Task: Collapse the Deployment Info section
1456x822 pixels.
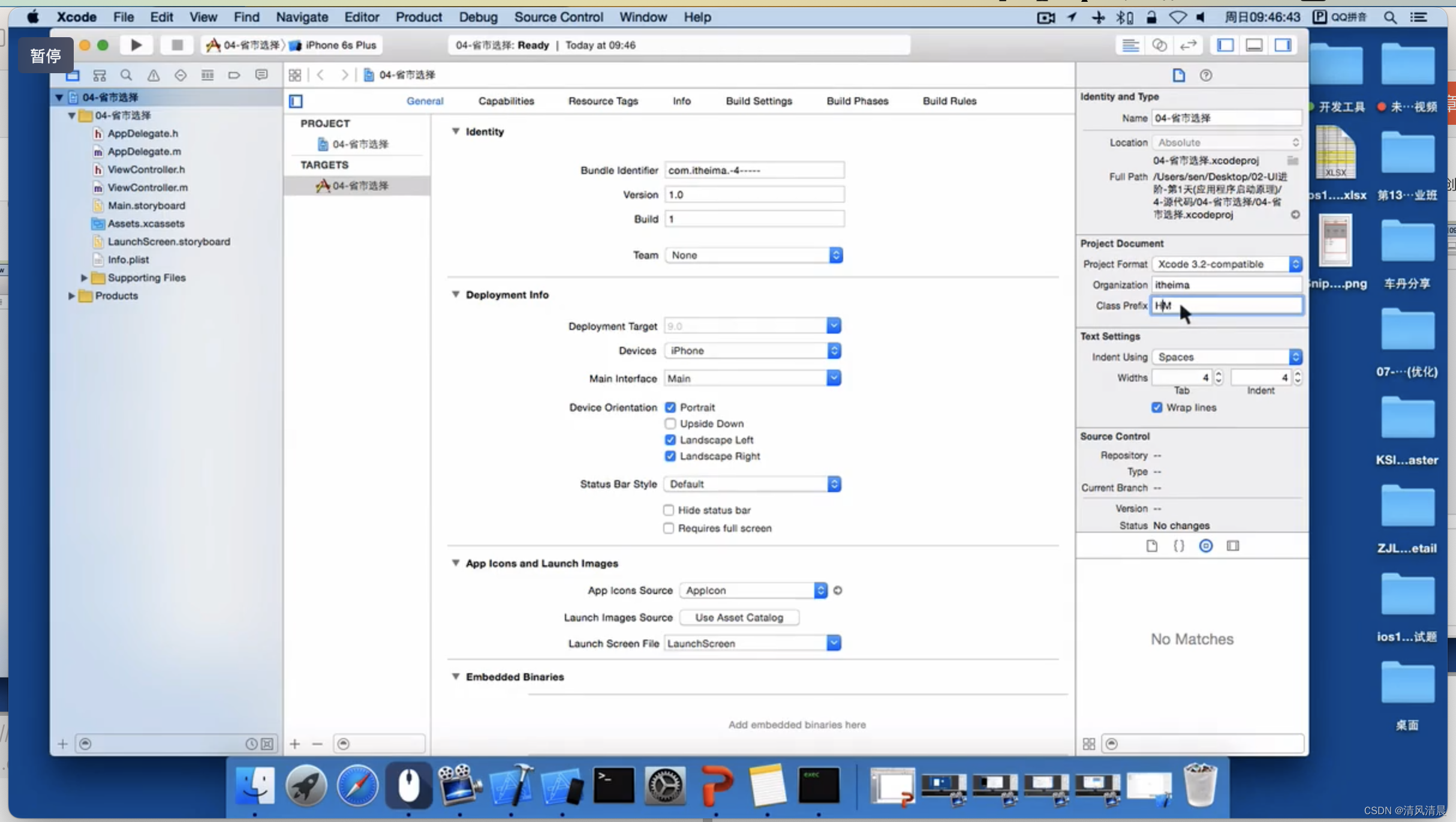Action: coord(455,295)
